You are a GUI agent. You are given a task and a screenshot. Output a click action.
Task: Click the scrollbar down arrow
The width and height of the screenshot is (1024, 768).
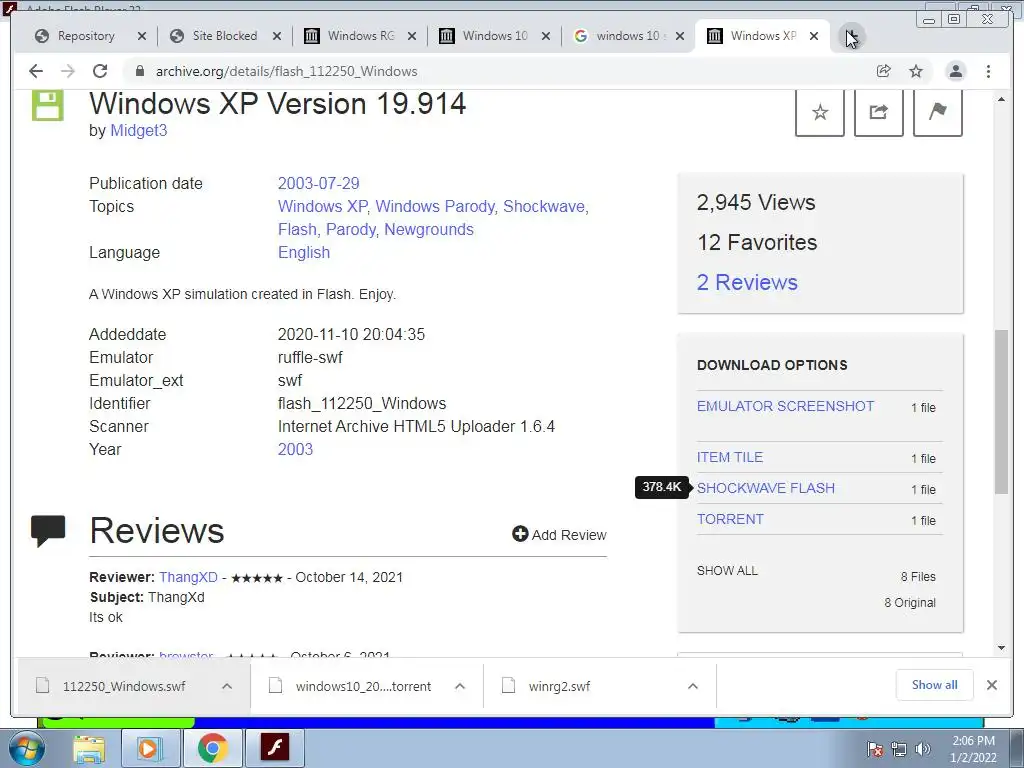point(1001,648)
